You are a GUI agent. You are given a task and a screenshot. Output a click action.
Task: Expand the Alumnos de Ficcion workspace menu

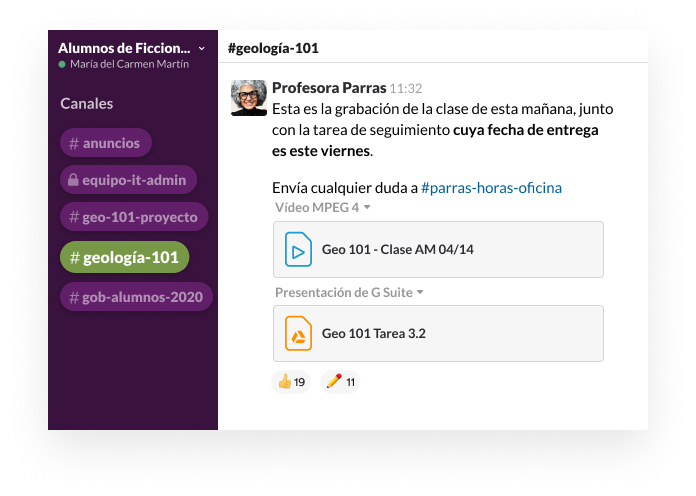pyautogui.click(x=202, y=48)
